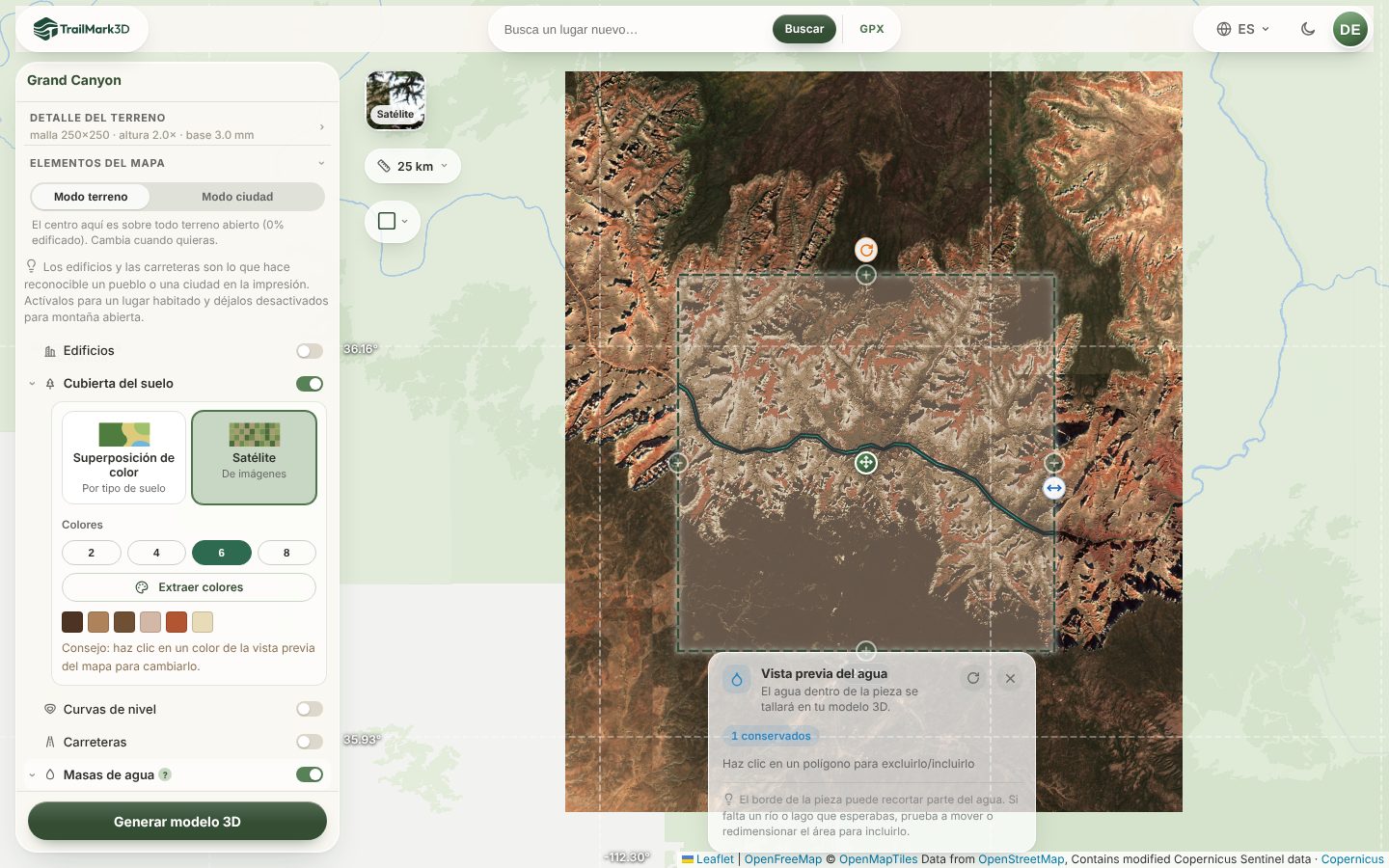Choose Superposición de color option
This screenshot has width=1389, height=868.
pyautogui.click(x=123, y=457)
